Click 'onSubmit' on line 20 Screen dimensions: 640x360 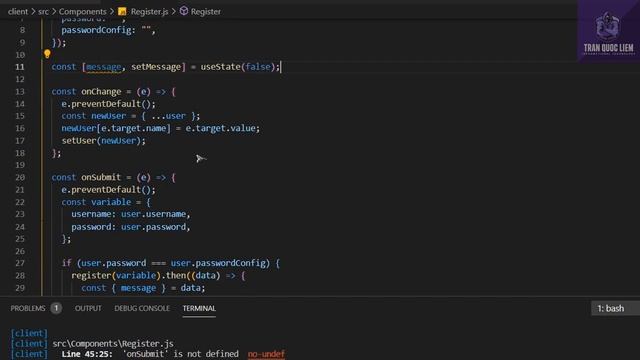pyautogui.click(x=101, y=177)
